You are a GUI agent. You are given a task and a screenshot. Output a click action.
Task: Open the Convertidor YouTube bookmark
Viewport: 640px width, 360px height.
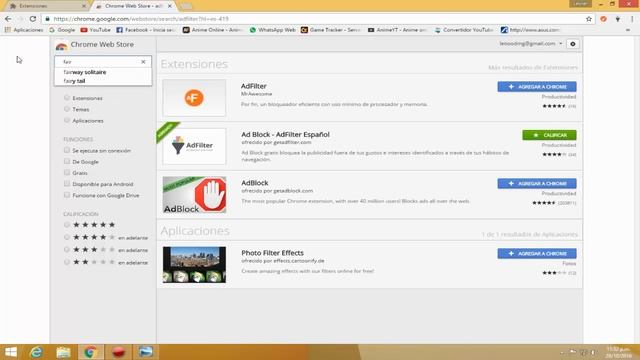point(464,30)
